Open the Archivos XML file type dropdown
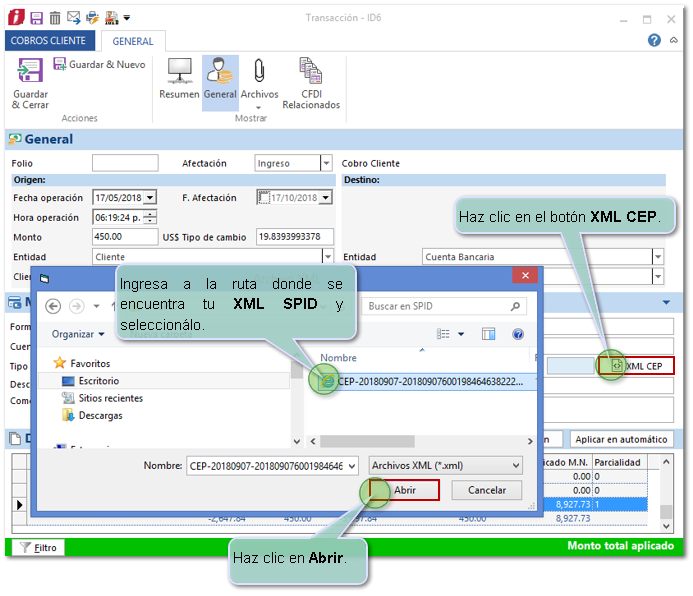 point(515,466)
